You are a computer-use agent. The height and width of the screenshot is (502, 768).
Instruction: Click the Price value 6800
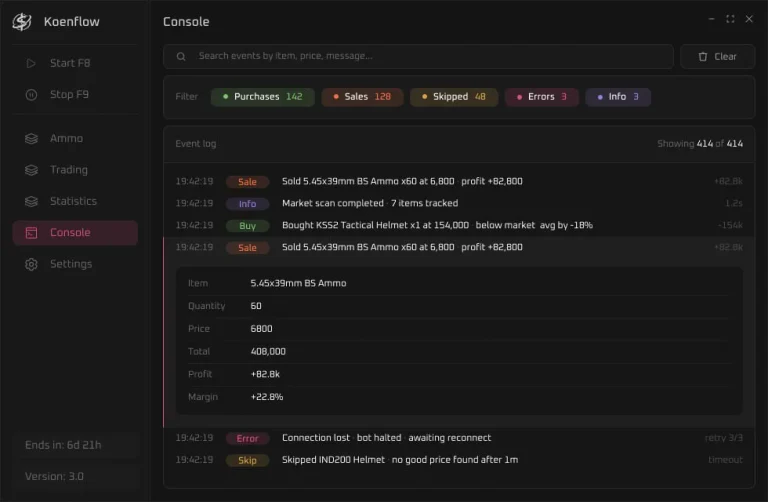point(261,329)
